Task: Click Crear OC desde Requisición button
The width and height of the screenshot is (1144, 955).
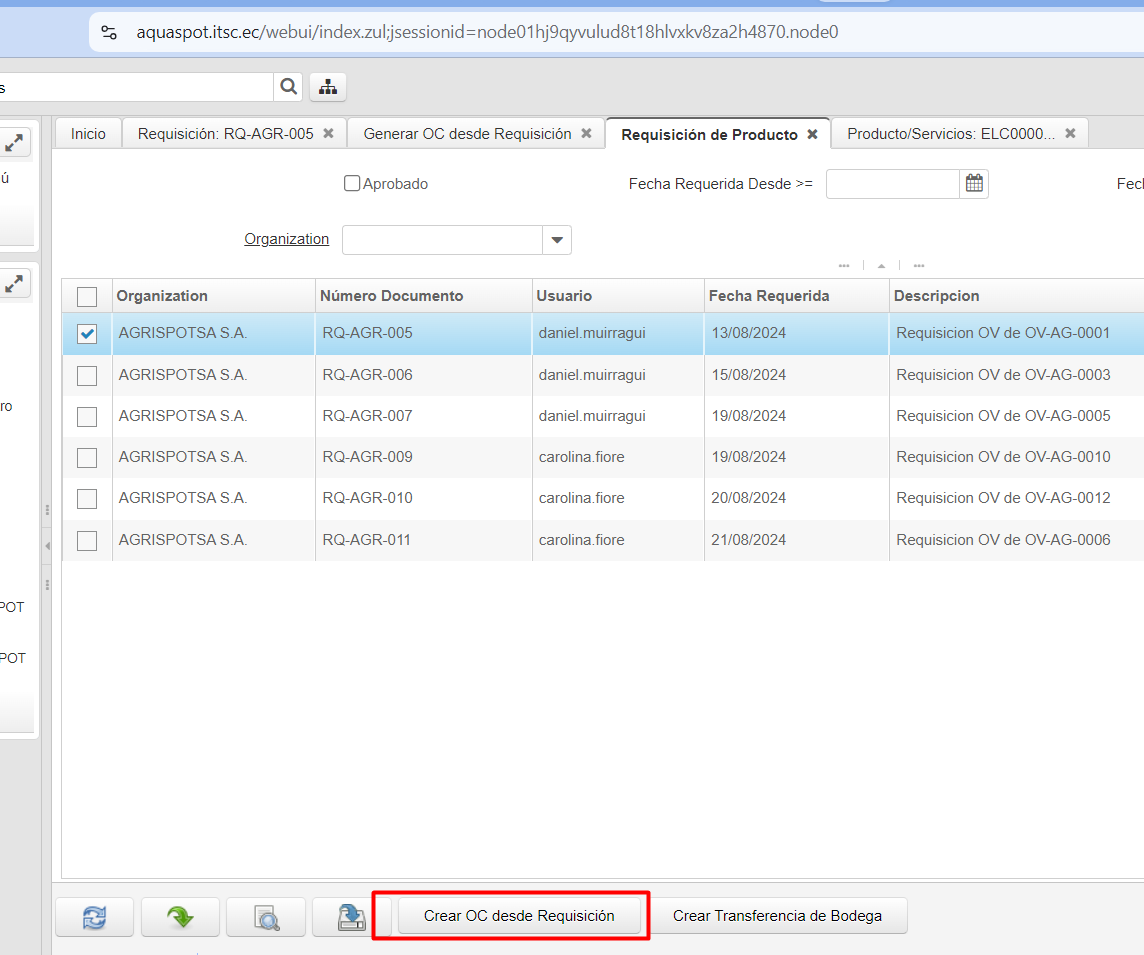Action: 519,916
